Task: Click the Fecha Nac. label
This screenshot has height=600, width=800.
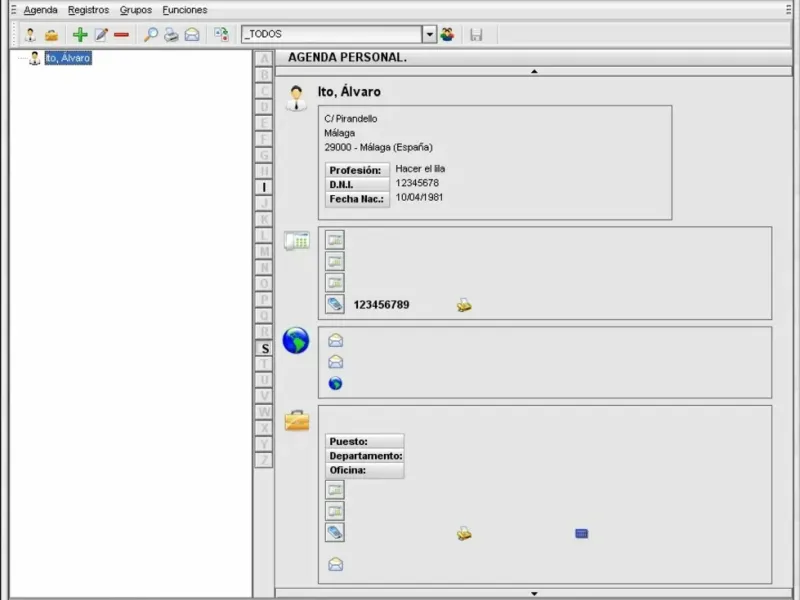Action: pos(357,199)
